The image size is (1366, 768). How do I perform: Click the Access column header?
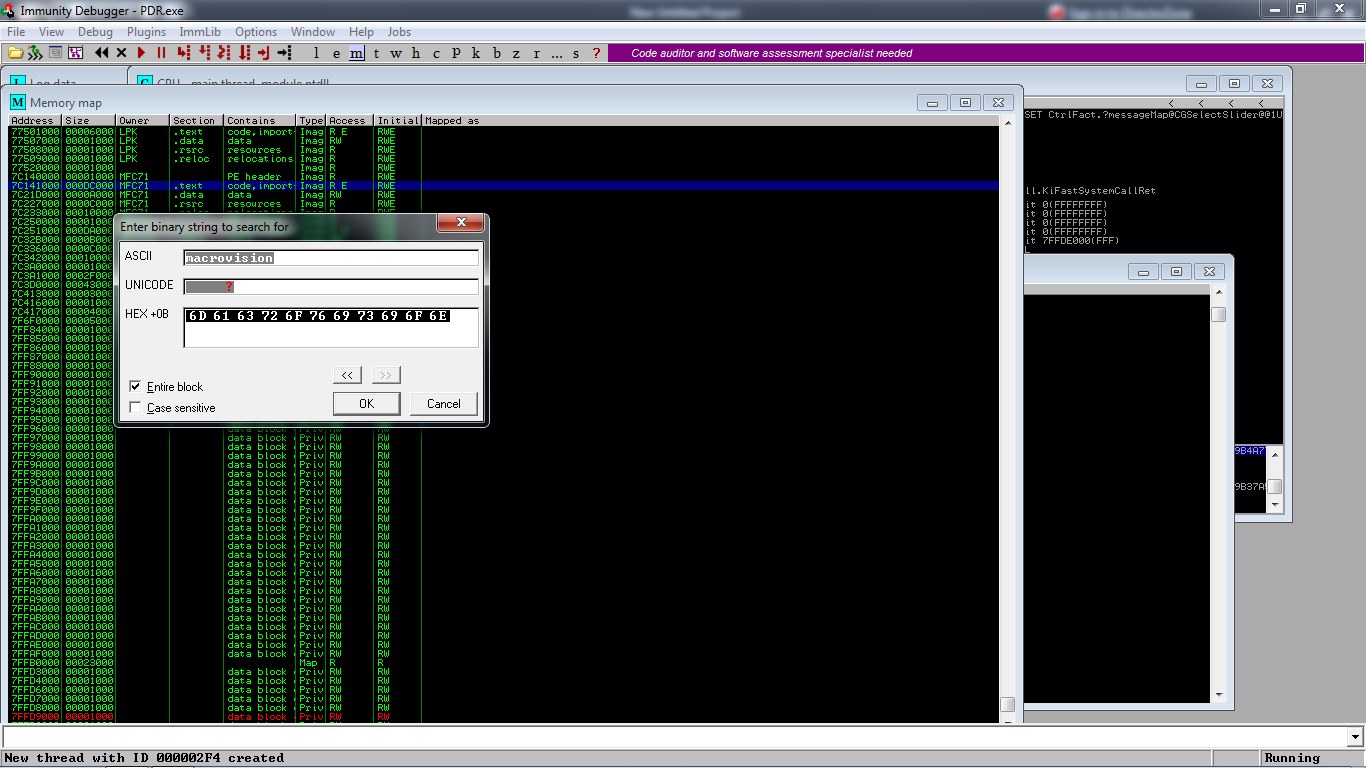350,121
